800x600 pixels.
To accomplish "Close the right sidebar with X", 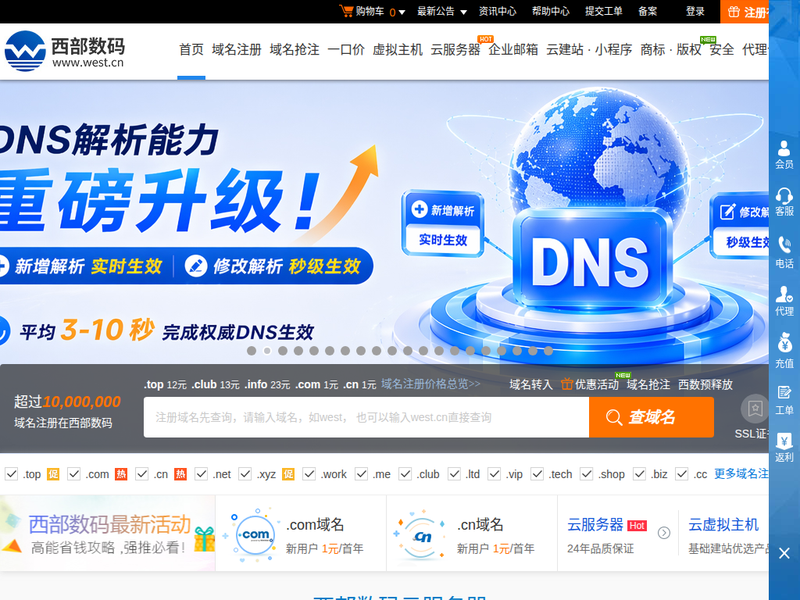I will 784,553.
